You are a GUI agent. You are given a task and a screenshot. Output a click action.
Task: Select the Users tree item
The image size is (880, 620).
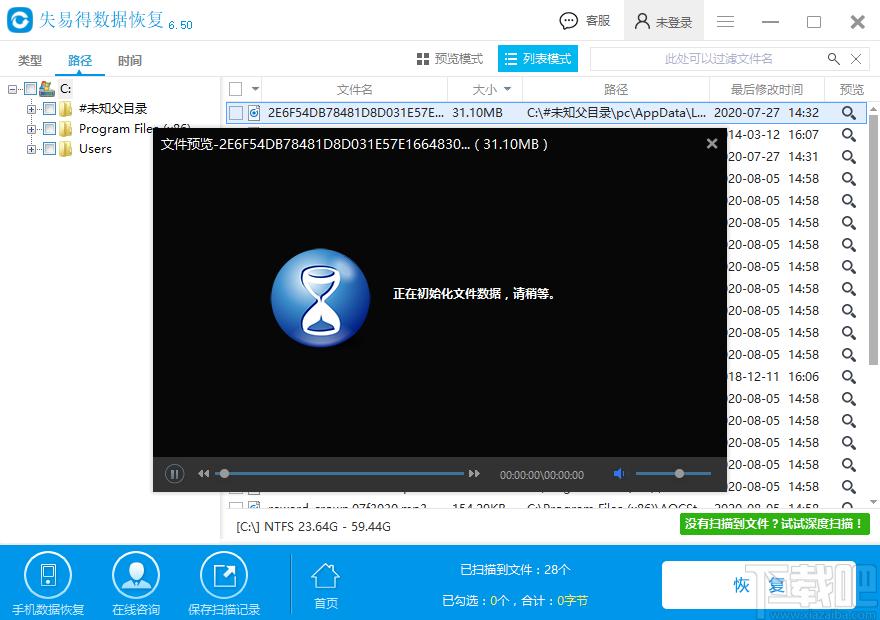click(x=95, y=149)
